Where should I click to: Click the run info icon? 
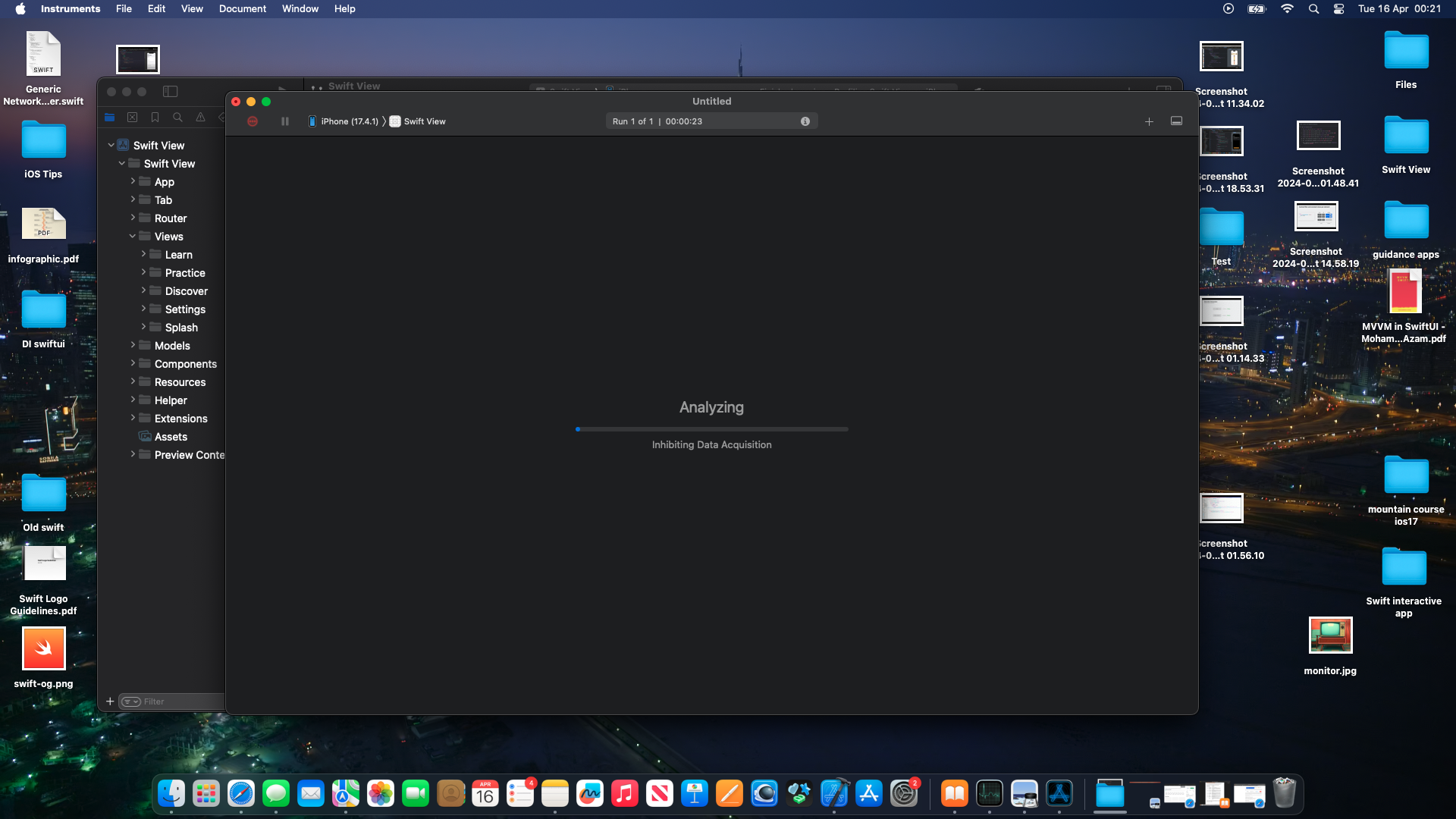(x=805, y=121)
